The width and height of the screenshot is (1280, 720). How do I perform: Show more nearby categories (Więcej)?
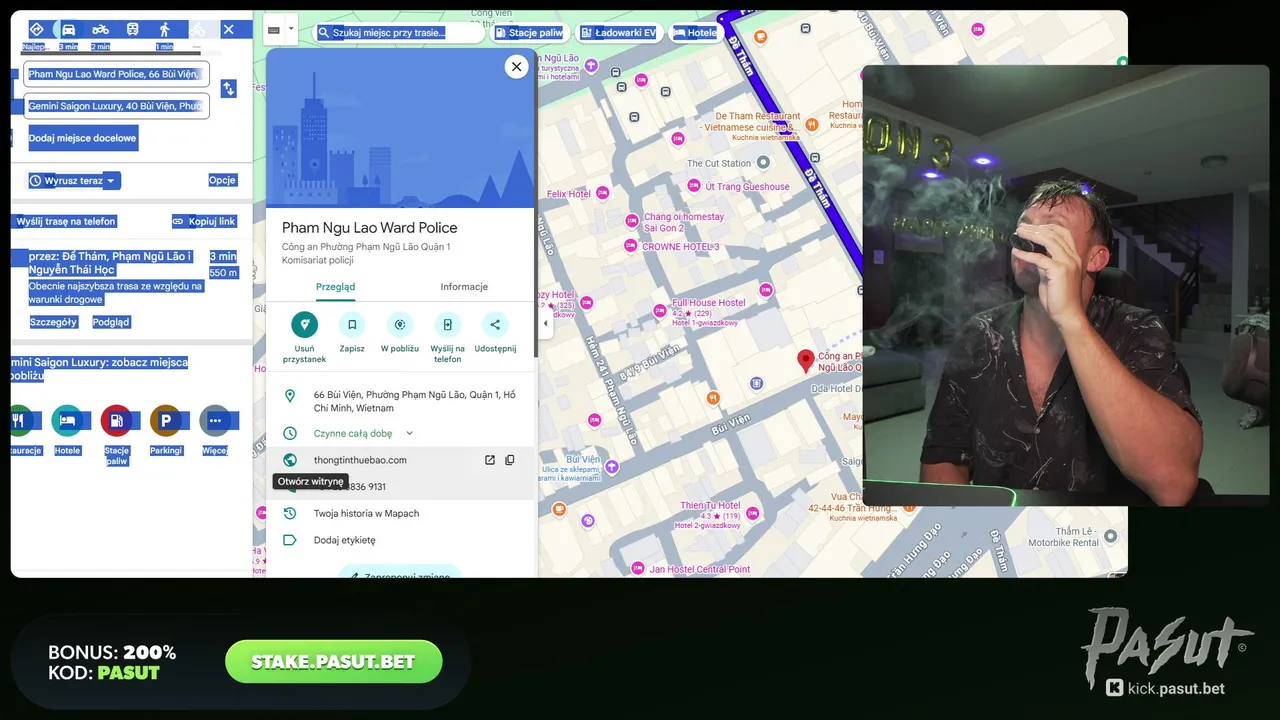215,421
